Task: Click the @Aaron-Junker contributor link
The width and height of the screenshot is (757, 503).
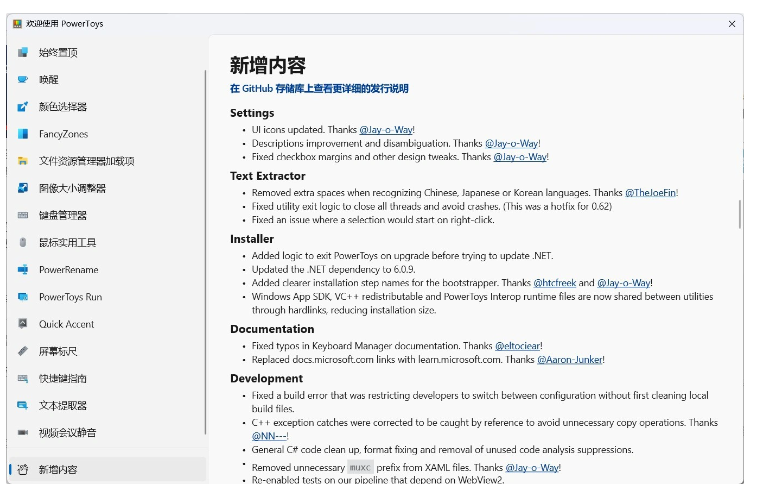Action: [570, 359]
